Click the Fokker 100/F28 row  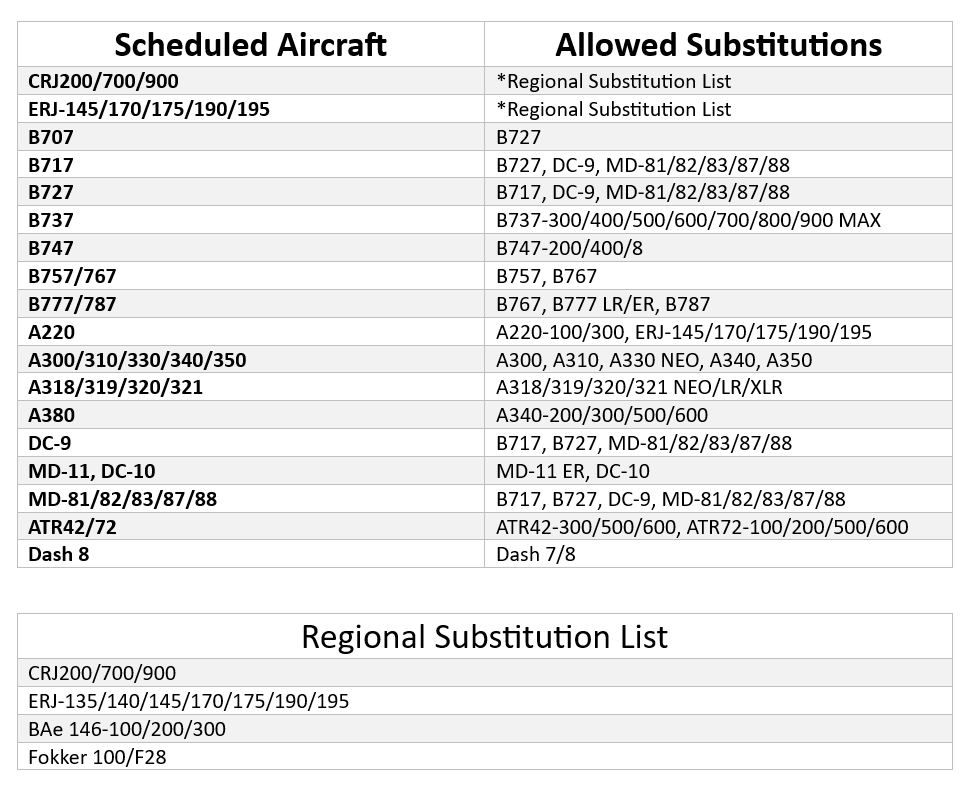point(97,757)
